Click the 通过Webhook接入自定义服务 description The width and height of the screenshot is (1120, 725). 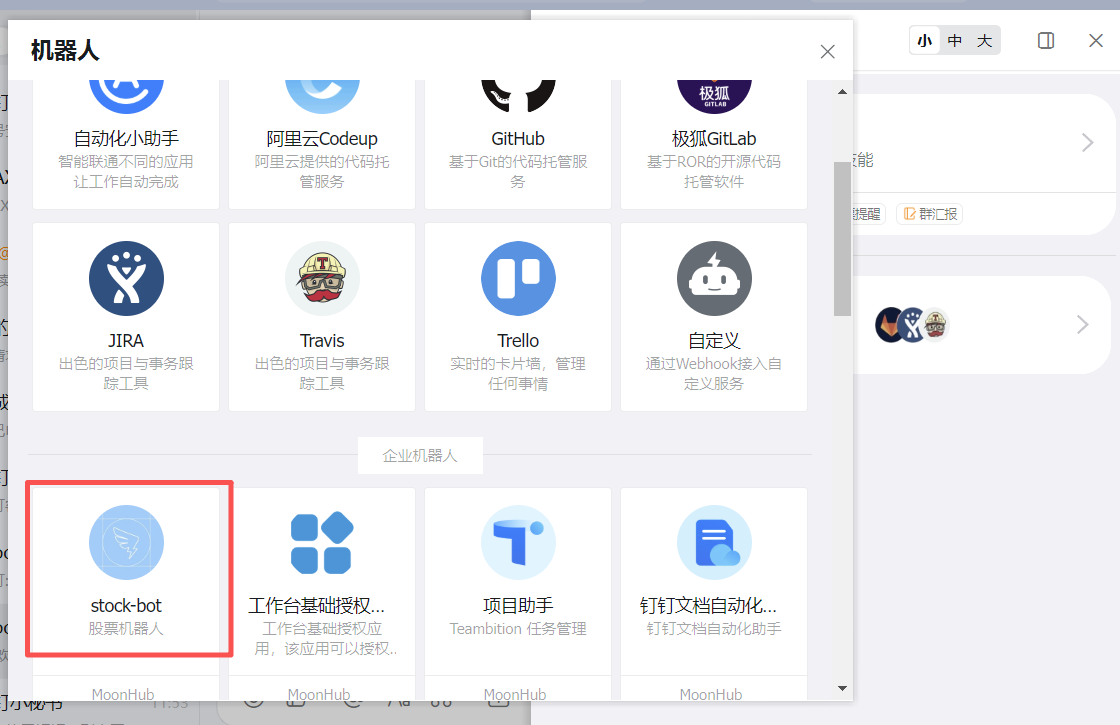coord(714,374)
